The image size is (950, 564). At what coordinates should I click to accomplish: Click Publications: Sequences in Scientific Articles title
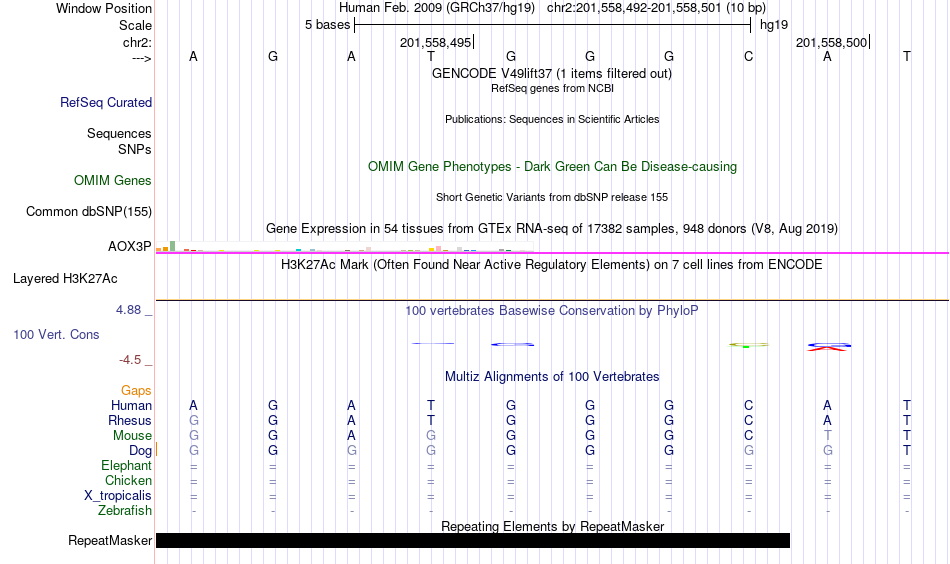(552, 119)
